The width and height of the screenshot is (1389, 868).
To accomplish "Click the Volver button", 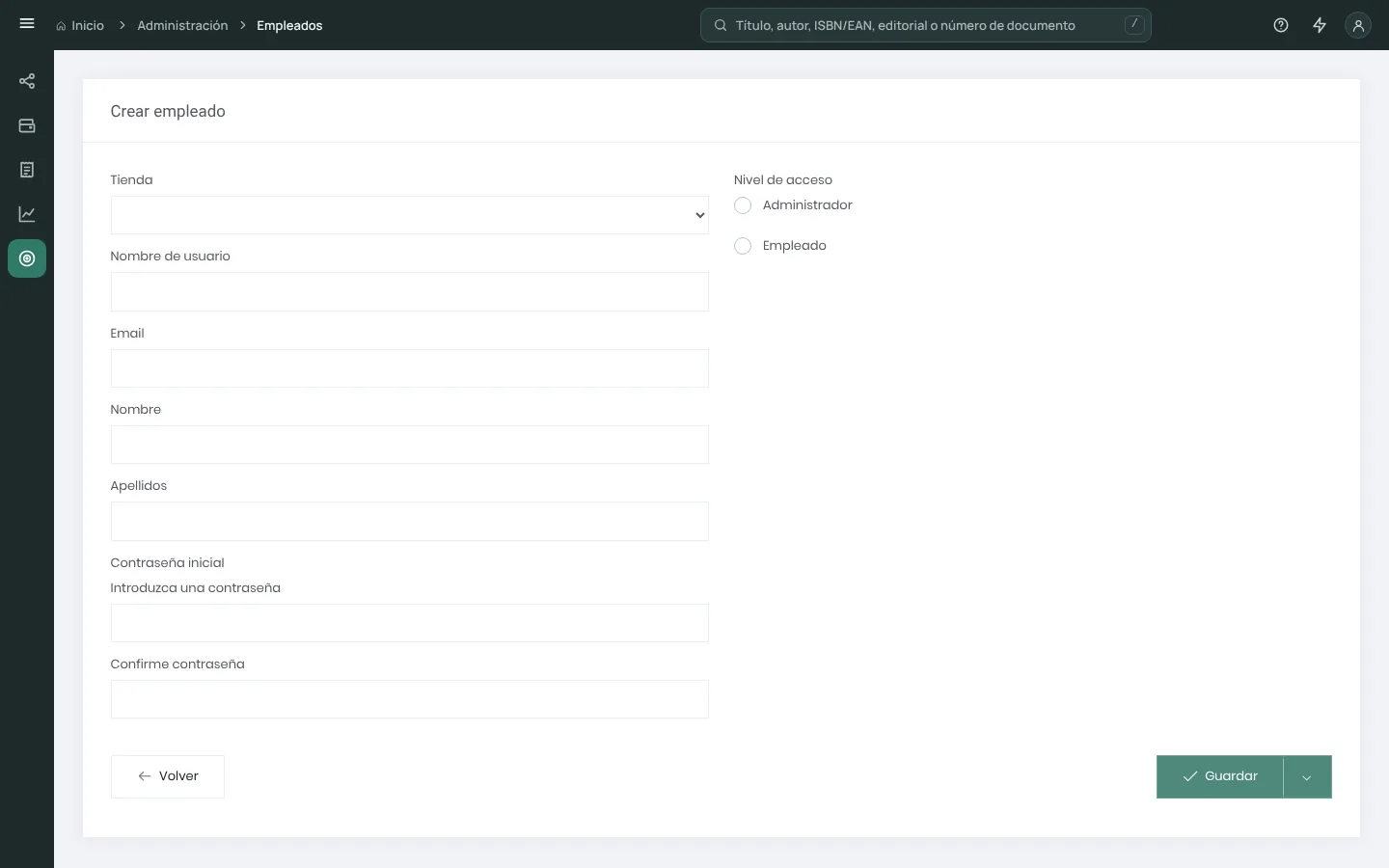I will (x=168, y=776).
